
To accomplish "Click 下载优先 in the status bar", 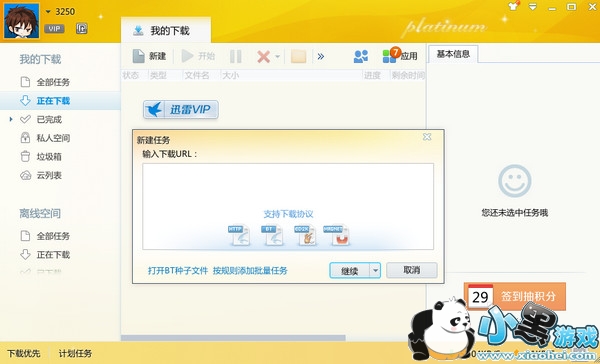I will point(24,353).
